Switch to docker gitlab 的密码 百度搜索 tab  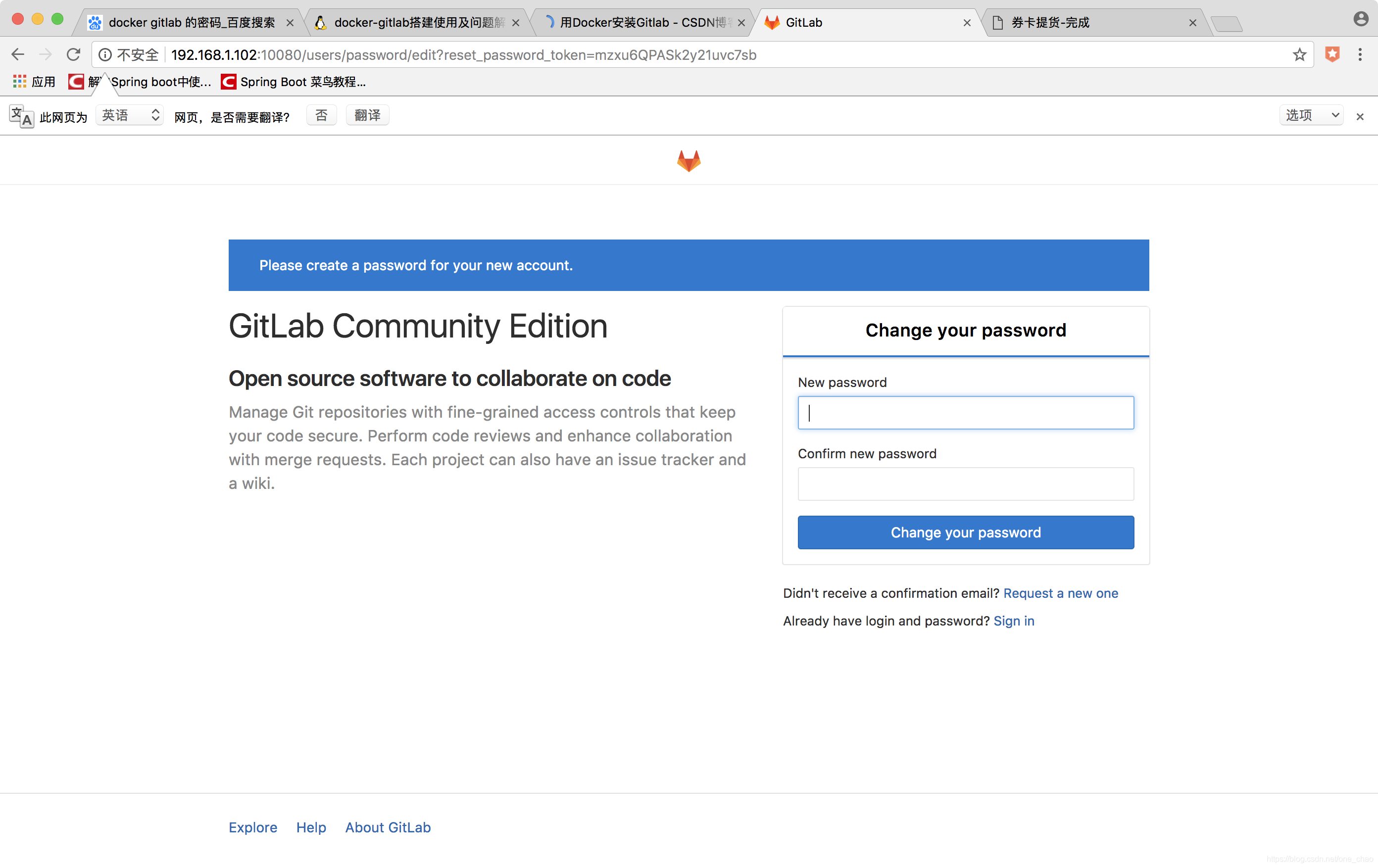[x=192, y=22]
